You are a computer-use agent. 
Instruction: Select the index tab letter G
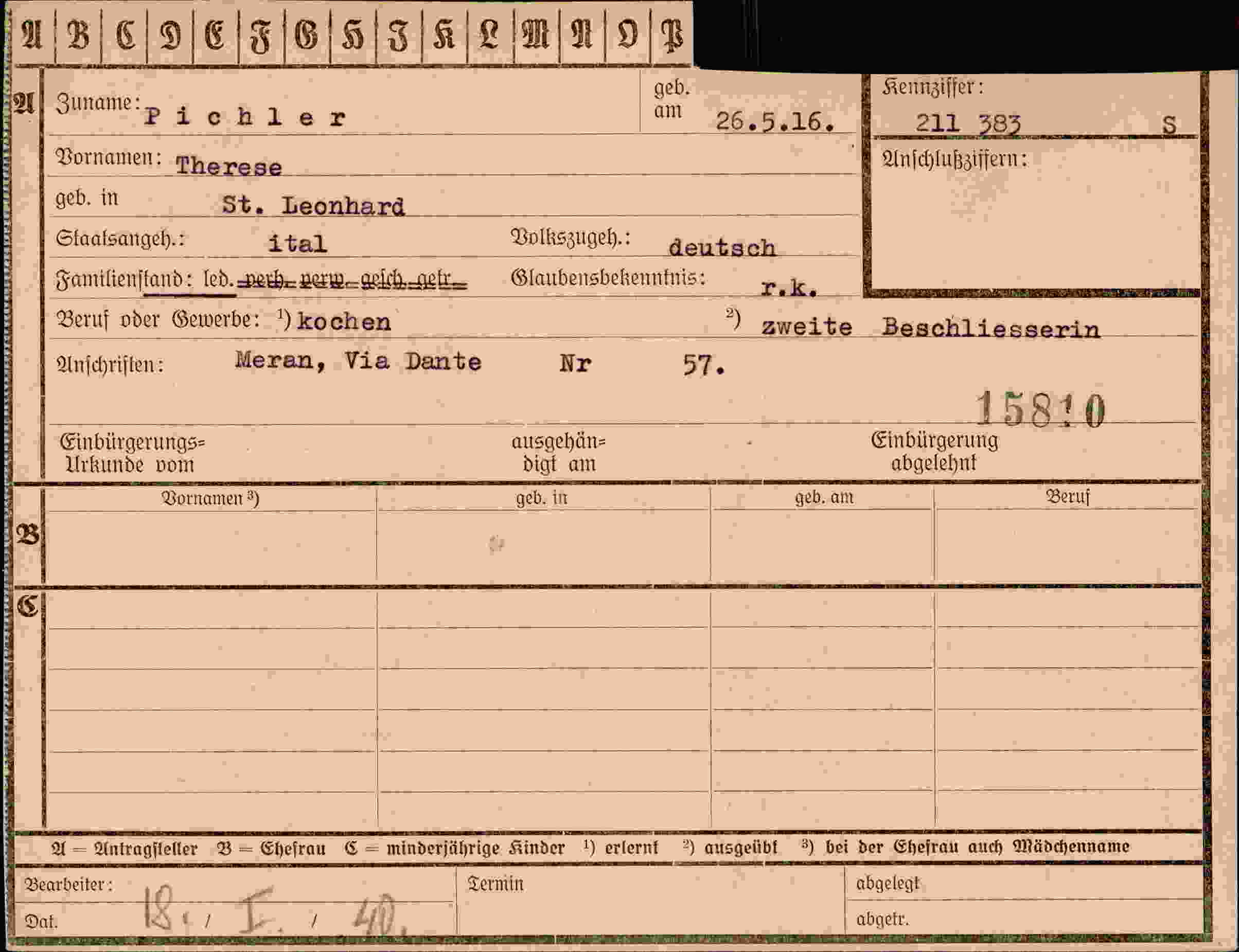[307, 34]
